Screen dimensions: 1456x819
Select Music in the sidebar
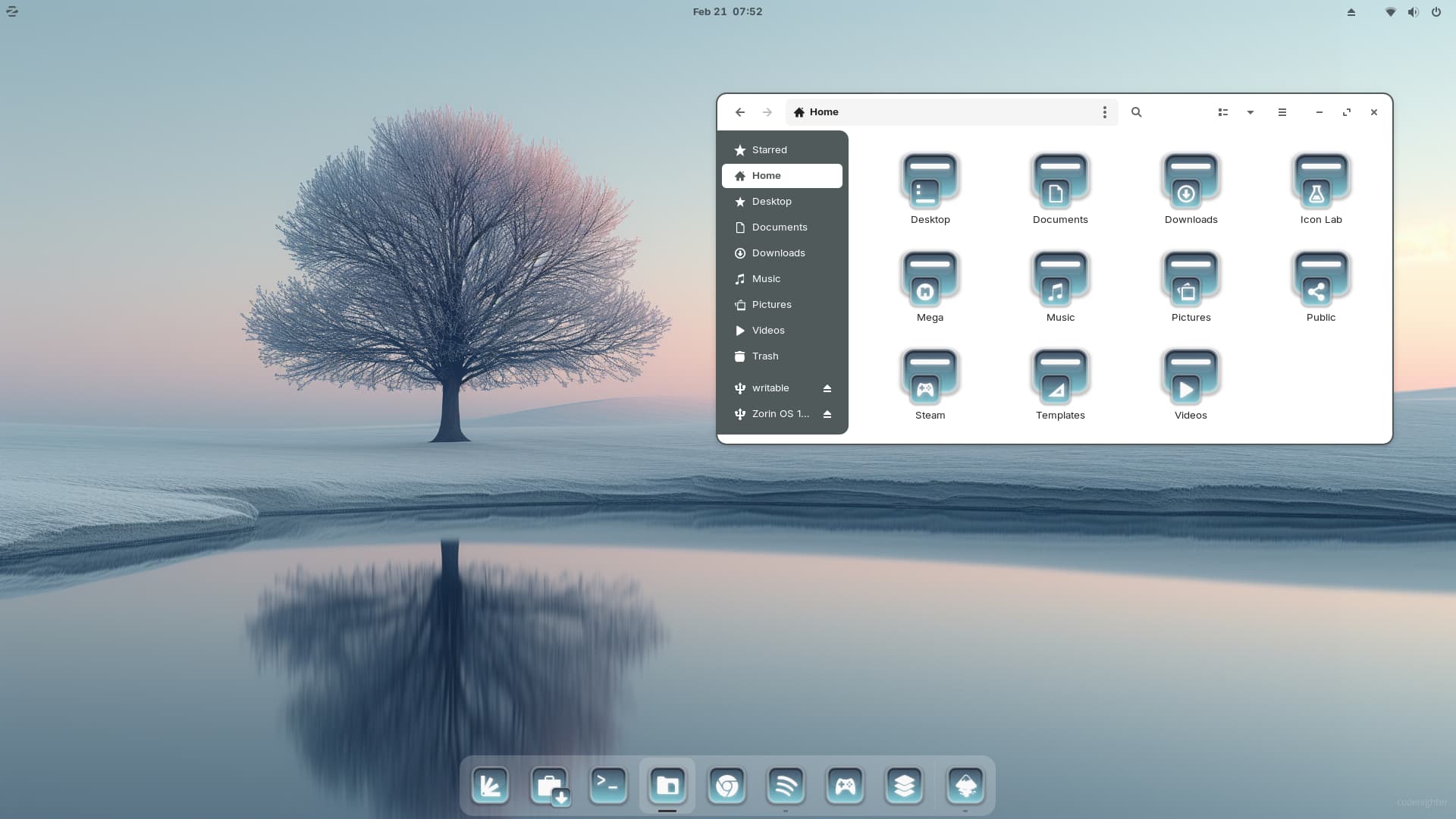(x=782, y=279)
